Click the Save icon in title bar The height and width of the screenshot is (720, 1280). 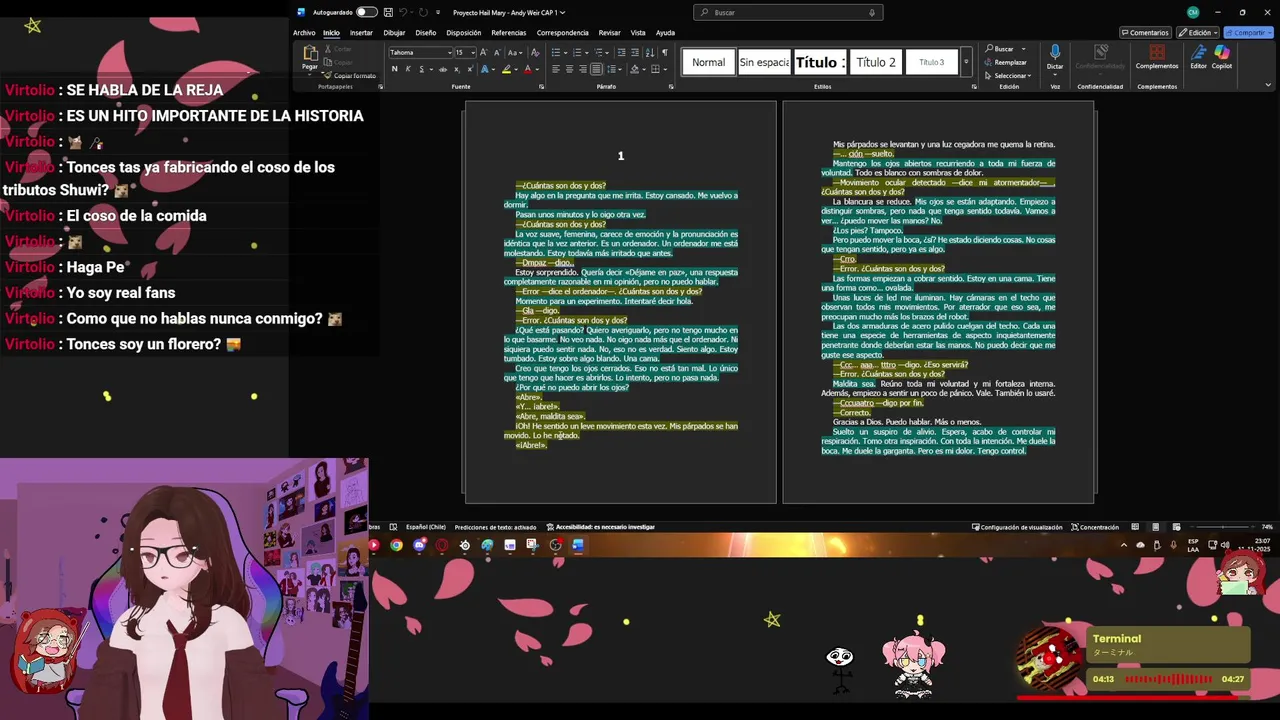tap(387, 12)
